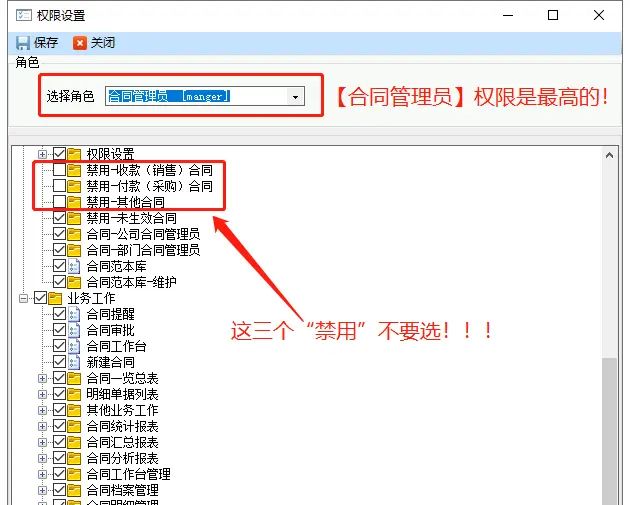The image size is (630, 505).
Task: Uncheck the 禁用-未生效合同 checkbox
Action: (x=59, y=218)
